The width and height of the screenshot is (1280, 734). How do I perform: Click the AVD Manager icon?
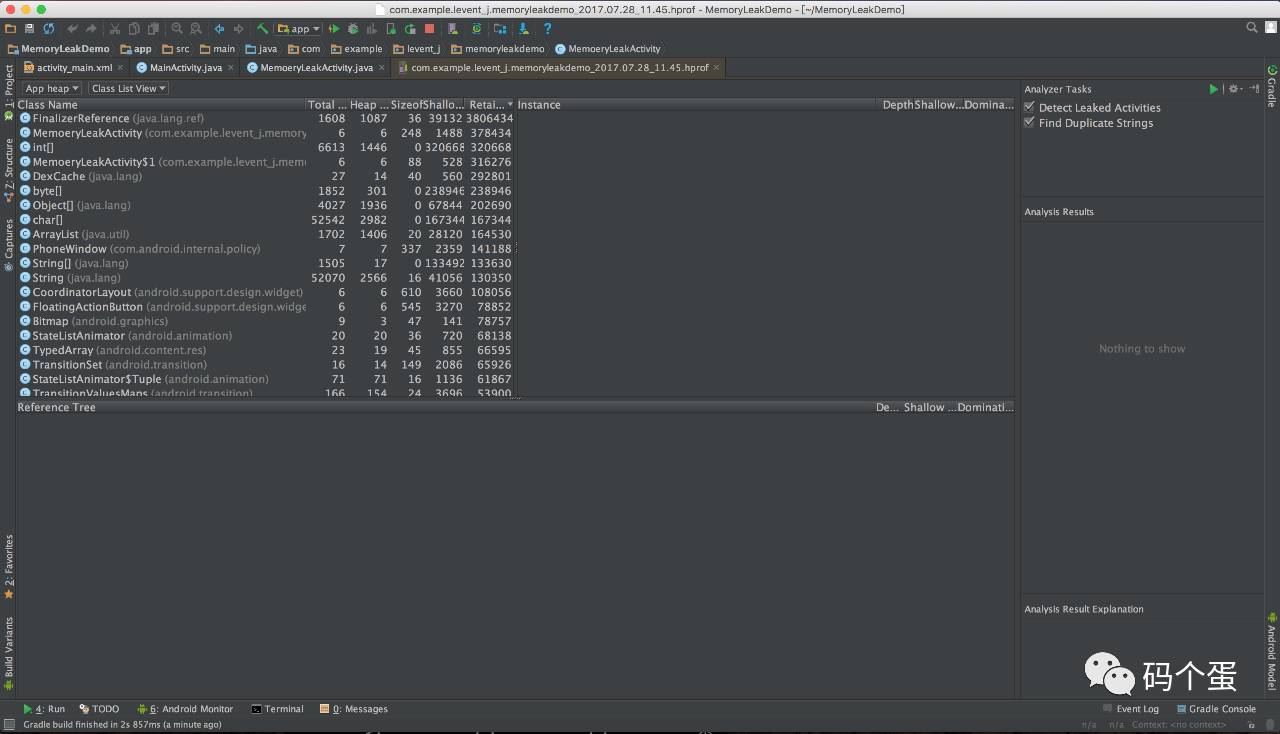tap(454, 29)
